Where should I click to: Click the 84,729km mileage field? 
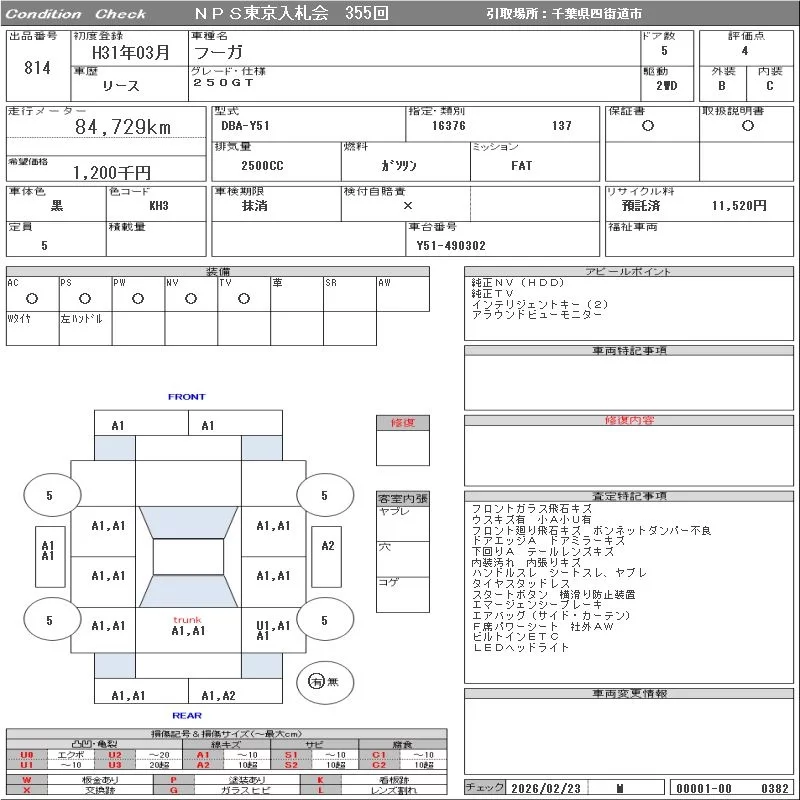123,127
